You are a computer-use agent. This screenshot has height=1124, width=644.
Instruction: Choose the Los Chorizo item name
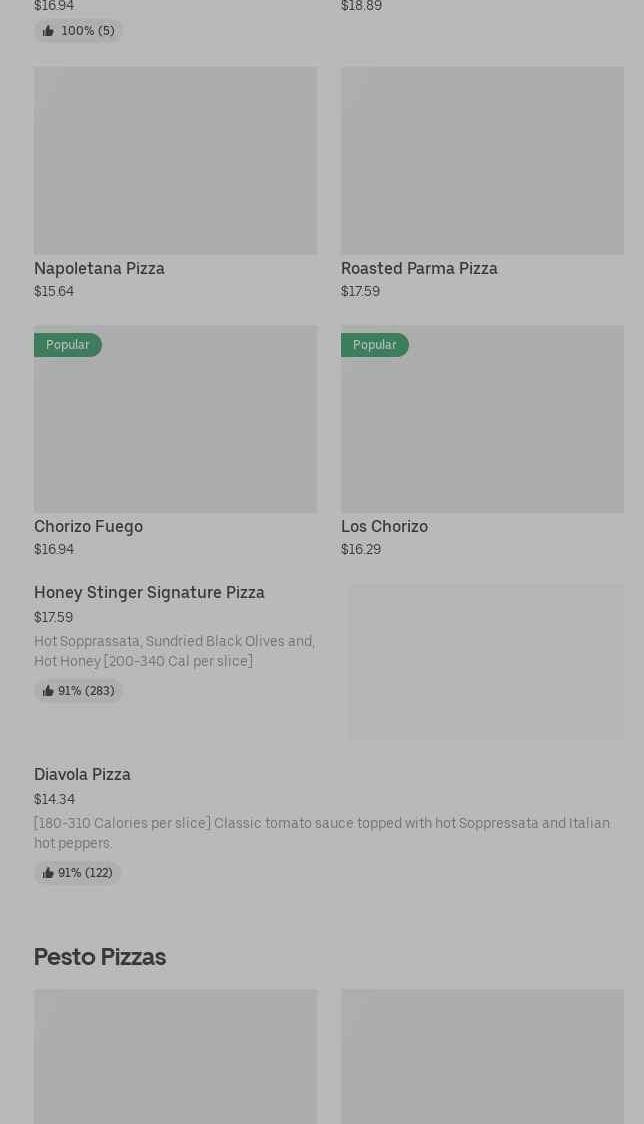coord(384,526)
